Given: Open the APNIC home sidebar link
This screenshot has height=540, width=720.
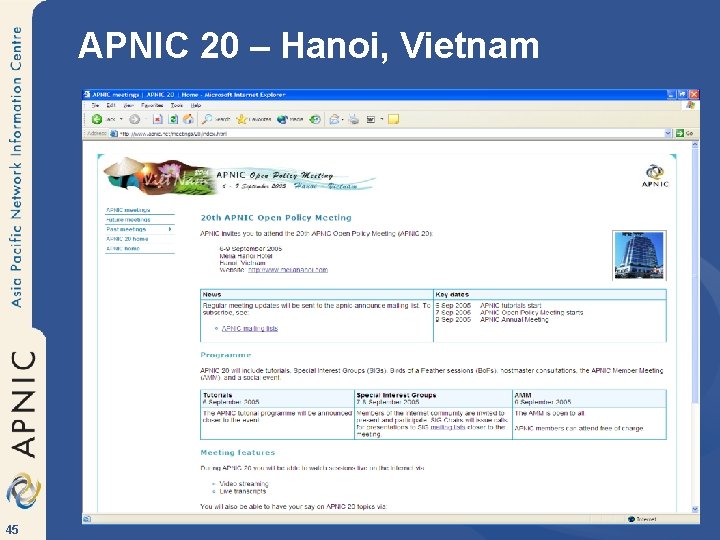Looking at the screenshot, I should [123, 248].
